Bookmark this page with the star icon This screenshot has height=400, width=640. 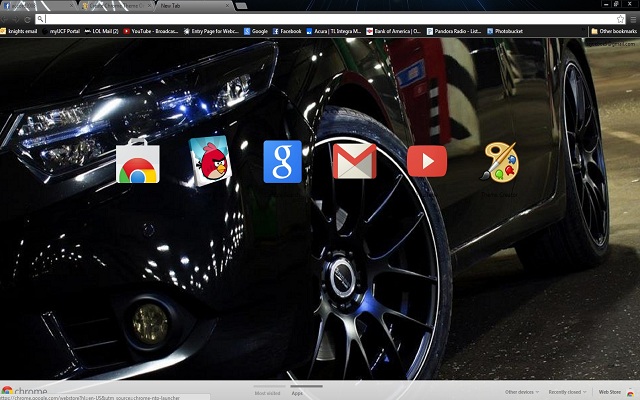click(620, 19)
